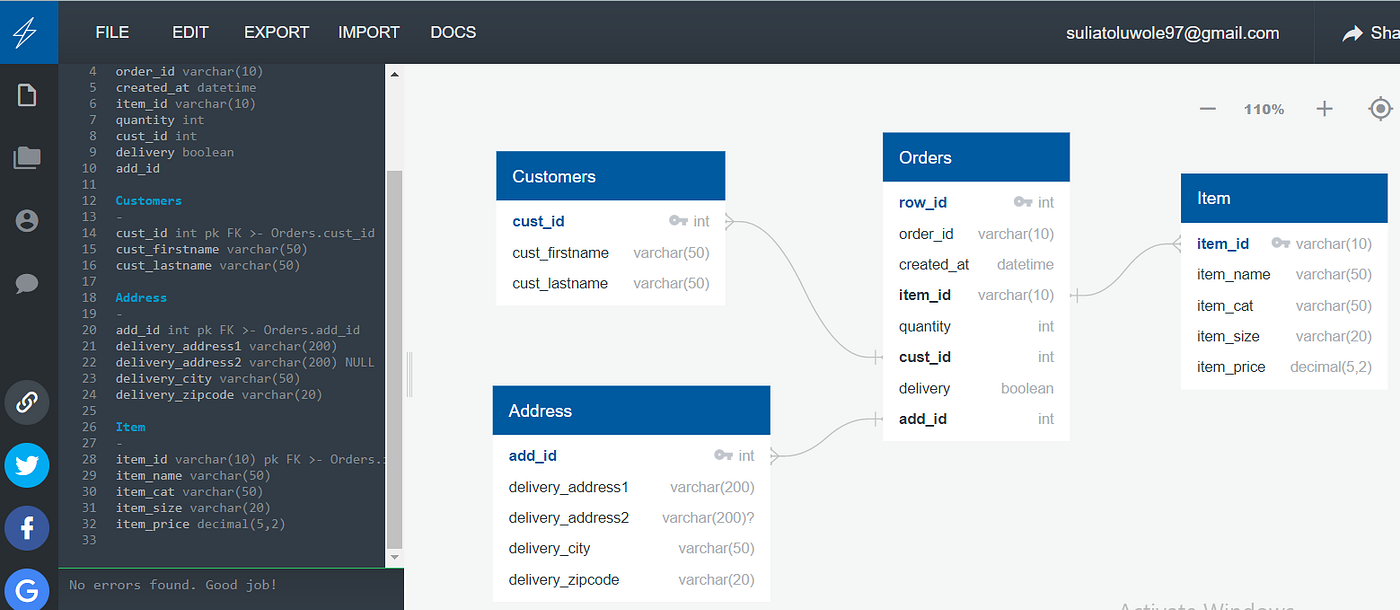Zoom in with the plus icon
1400x610 pixels.
point(1324,109)
